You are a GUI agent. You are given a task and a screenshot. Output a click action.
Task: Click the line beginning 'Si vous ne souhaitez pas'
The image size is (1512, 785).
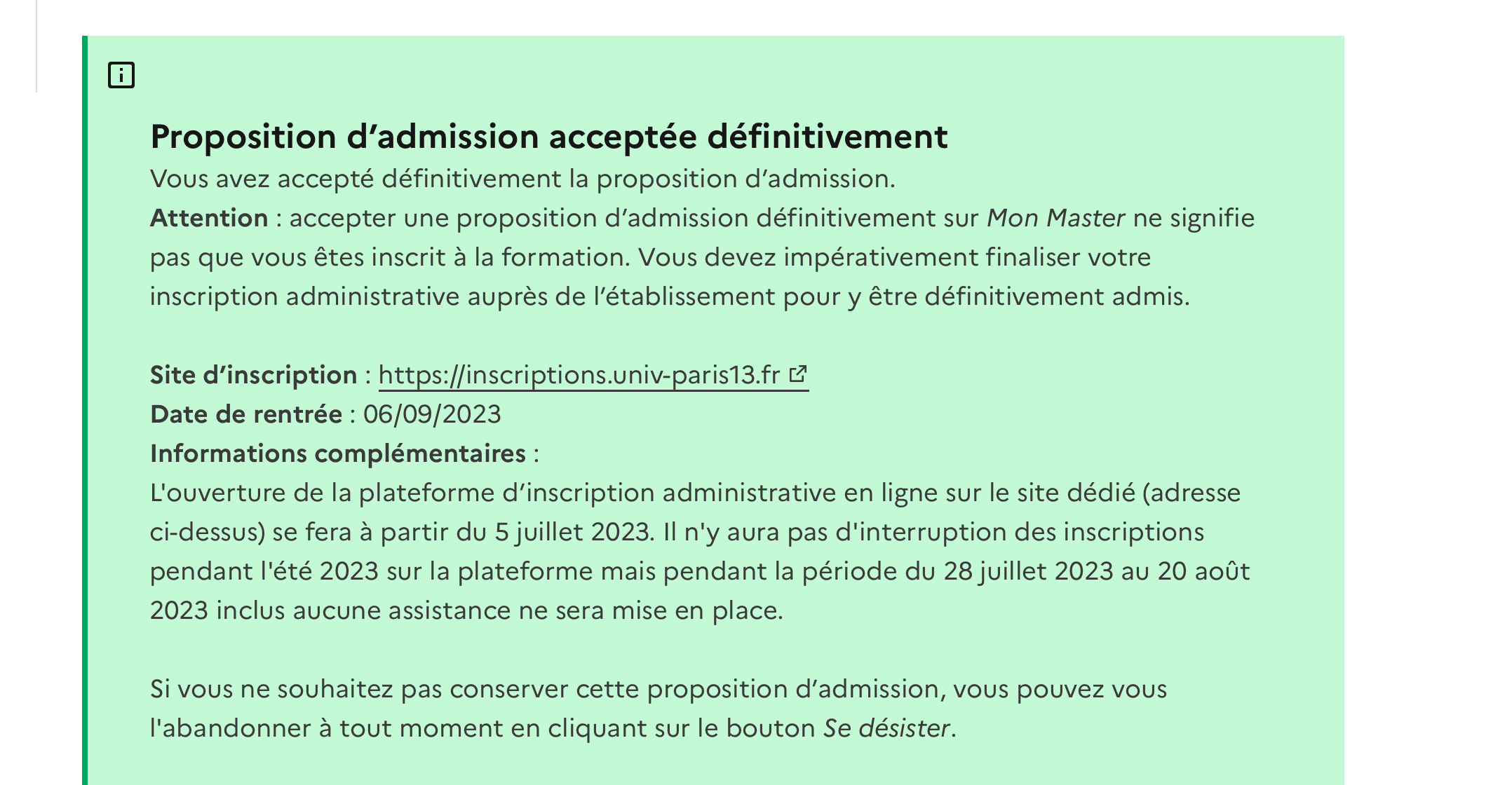point(659,689)
